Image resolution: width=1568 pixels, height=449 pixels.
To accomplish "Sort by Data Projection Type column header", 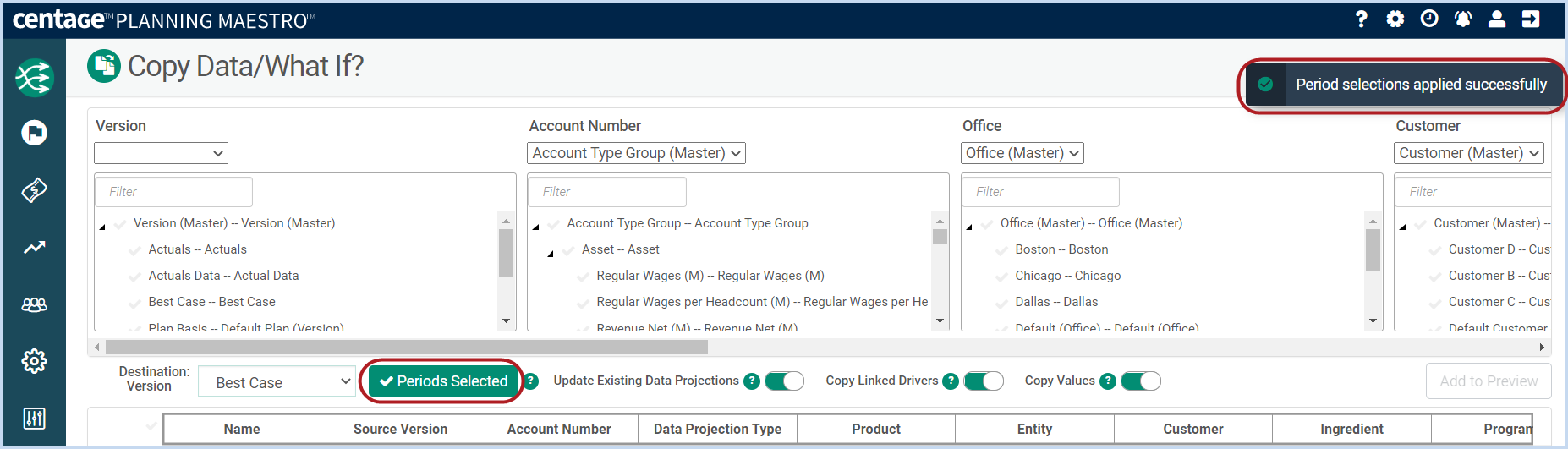I will (717, 430).
